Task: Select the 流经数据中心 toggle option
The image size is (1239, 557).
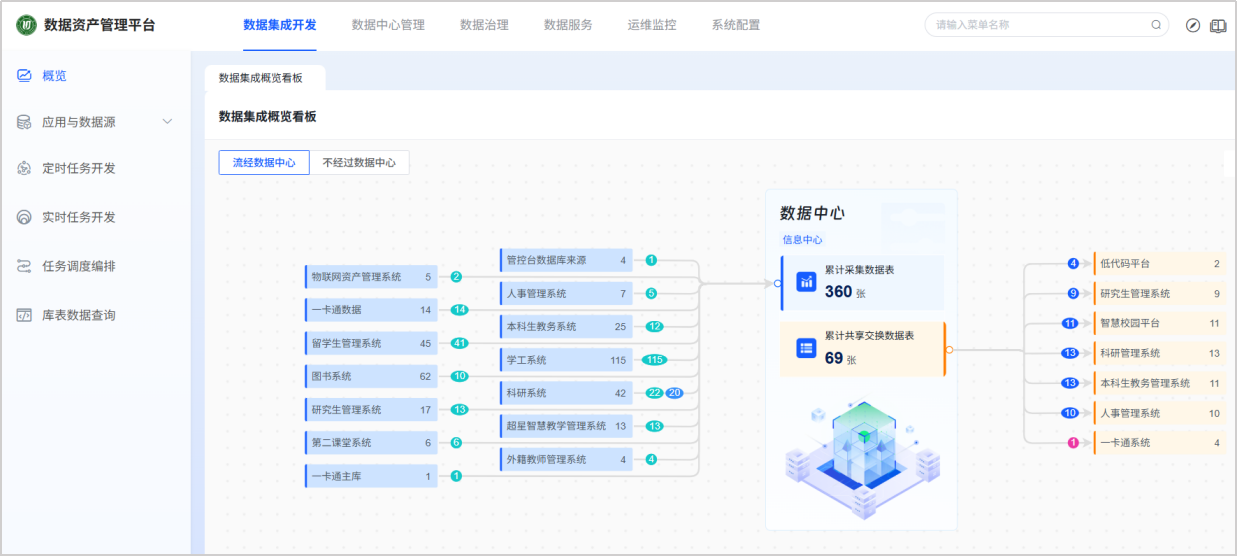Action: 264,163
